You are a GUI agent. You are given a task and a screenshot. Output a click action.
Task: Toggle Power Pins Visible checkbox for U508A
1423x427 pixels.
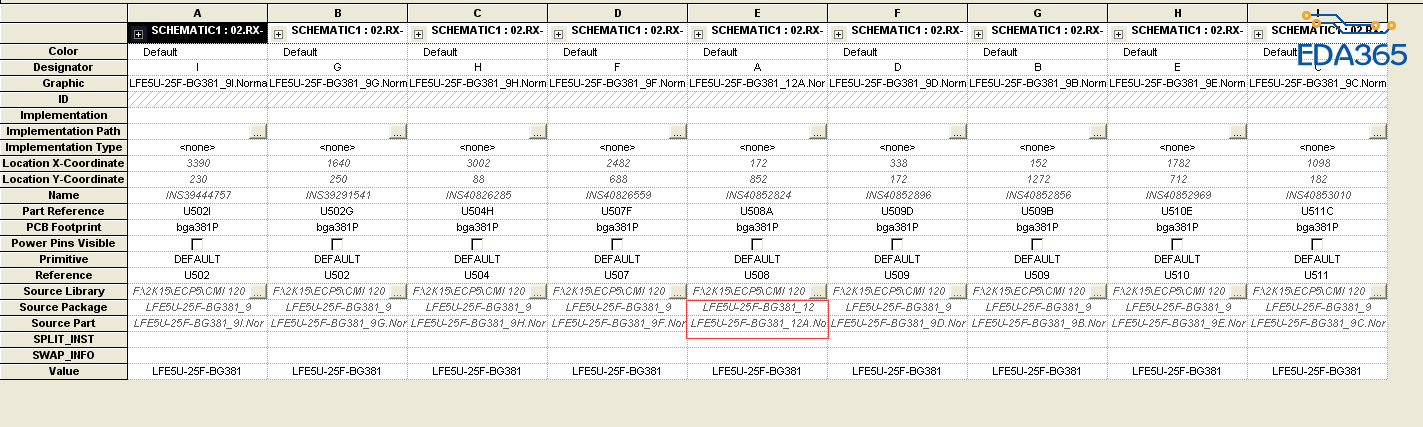pos(757,244)
